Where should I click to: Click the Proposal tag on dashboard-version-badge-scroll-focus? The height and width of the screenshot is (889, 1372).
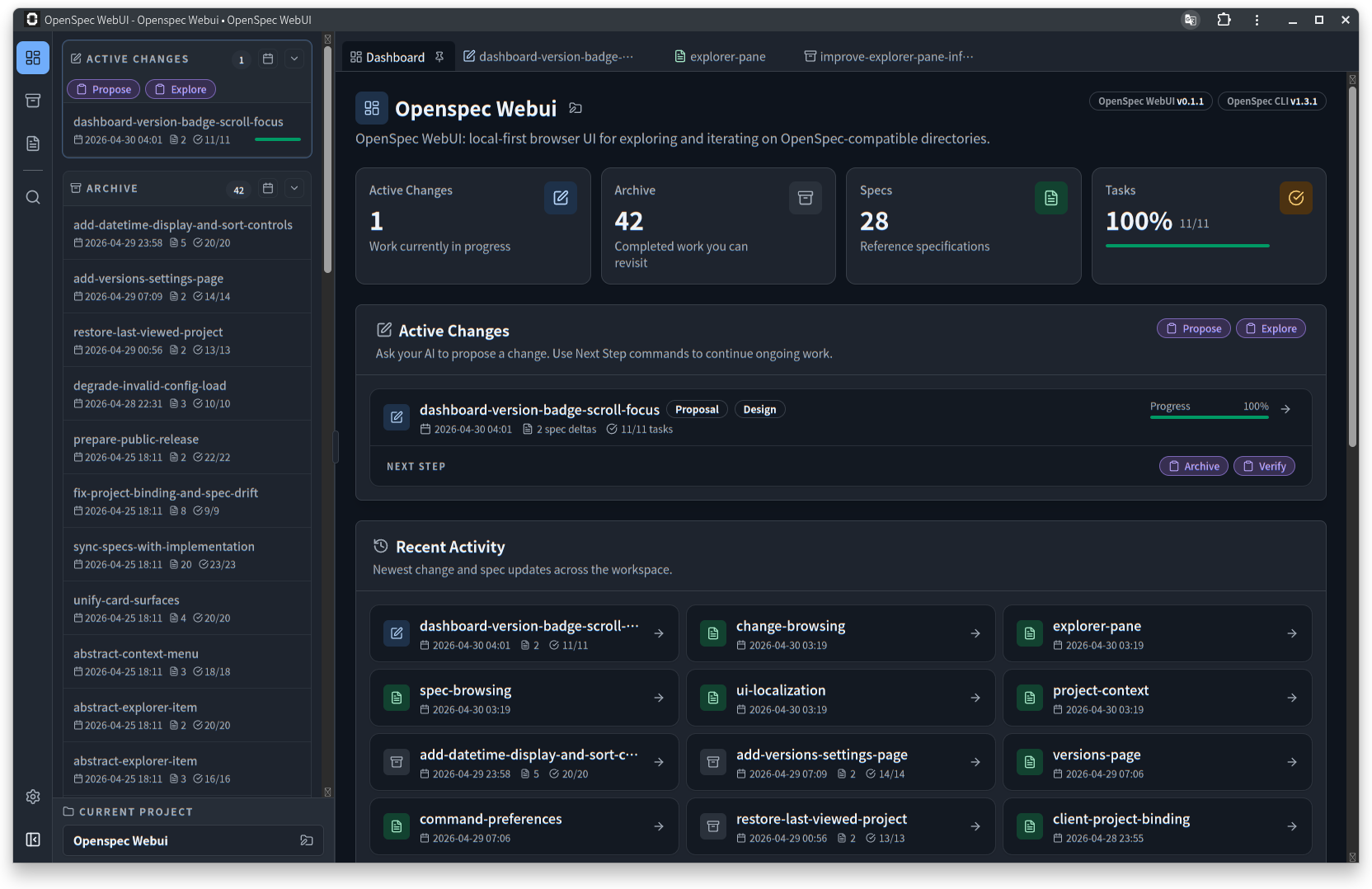pyautogui.click(x=697, y=409)
